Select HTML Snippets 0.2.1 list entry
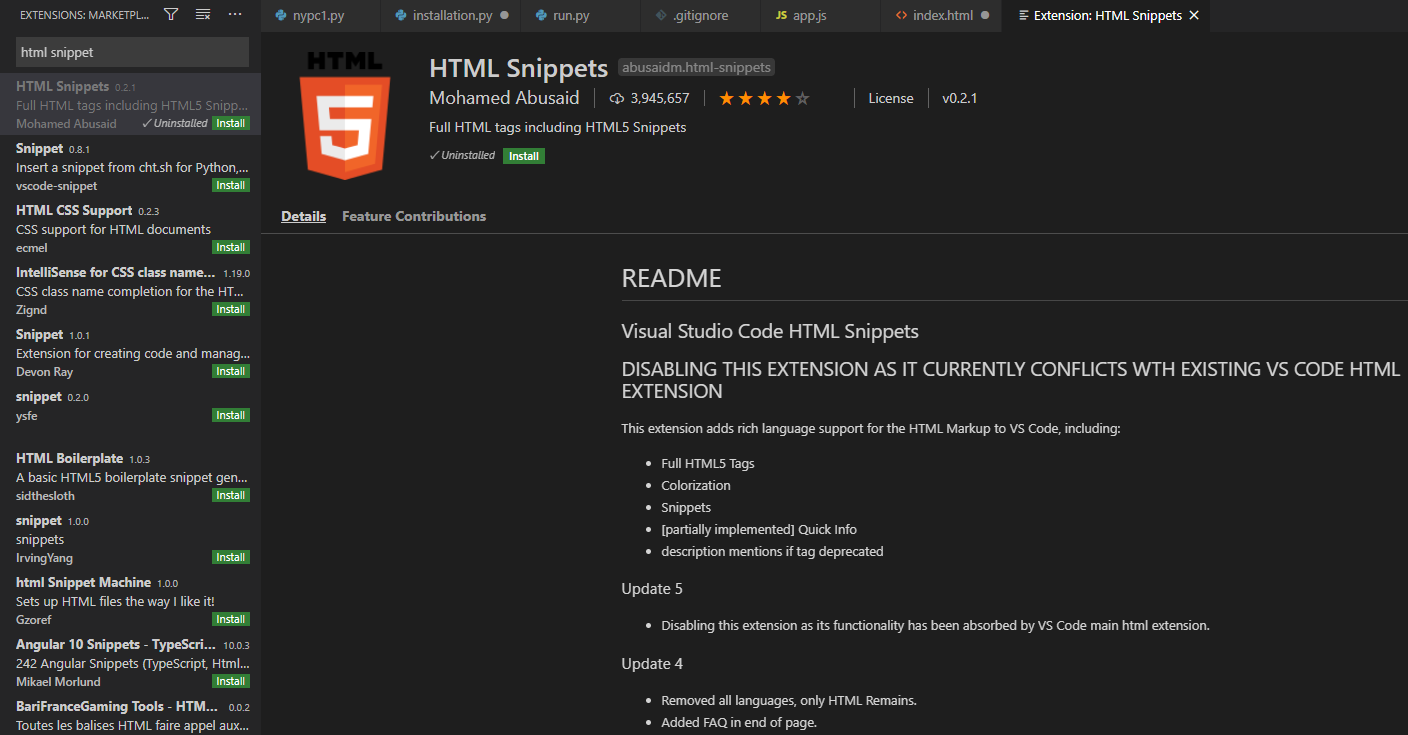The width and height of the screenshot is (1408, 735). [x=130, y=104]
